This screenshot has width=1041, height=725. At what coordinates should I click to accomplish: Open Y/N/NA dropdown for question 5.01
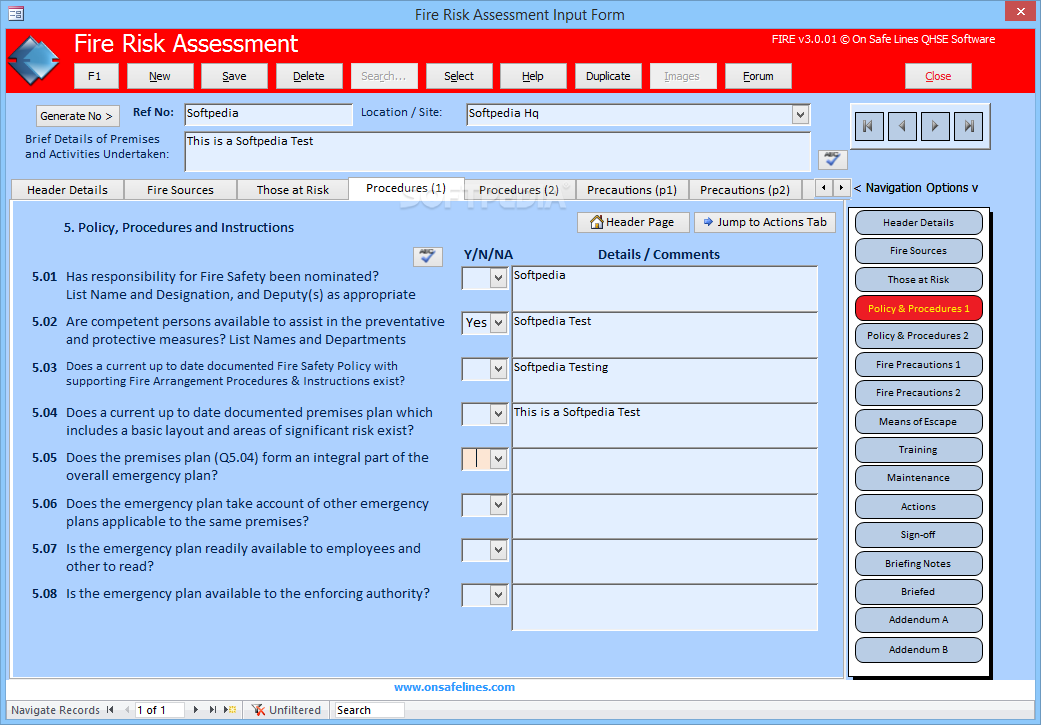point(499,278)
